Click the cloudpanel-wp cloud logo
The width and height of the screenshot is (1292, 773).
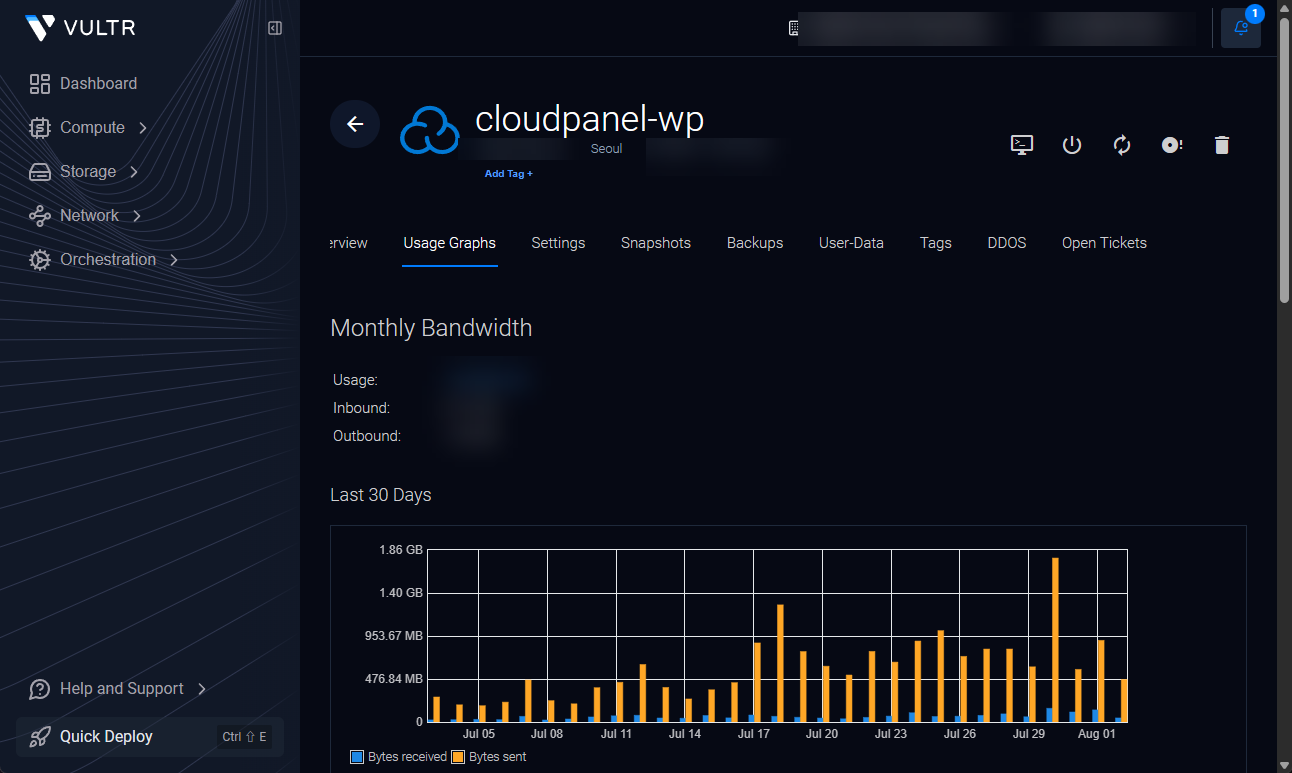[429, 131]
